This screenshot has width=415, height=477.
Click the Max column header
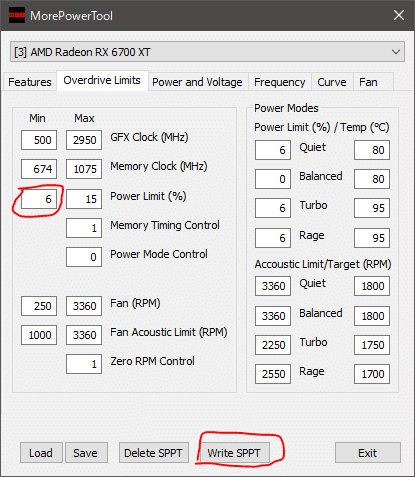tap(84, 118)
